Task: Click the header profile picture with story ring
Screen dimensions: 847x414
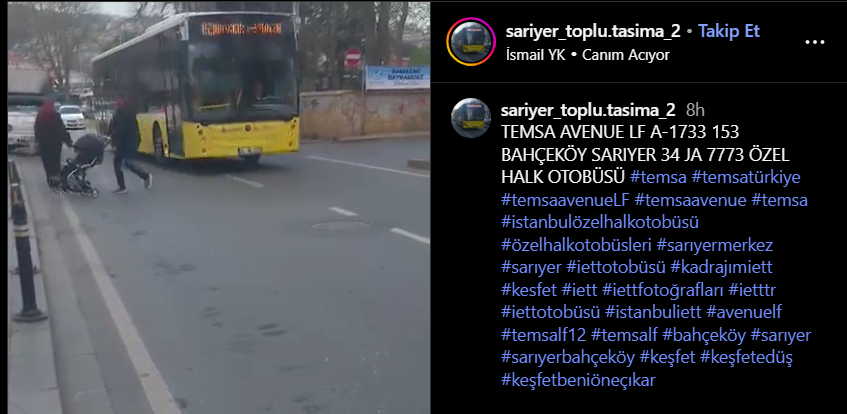Action: [x=471, y=42]
